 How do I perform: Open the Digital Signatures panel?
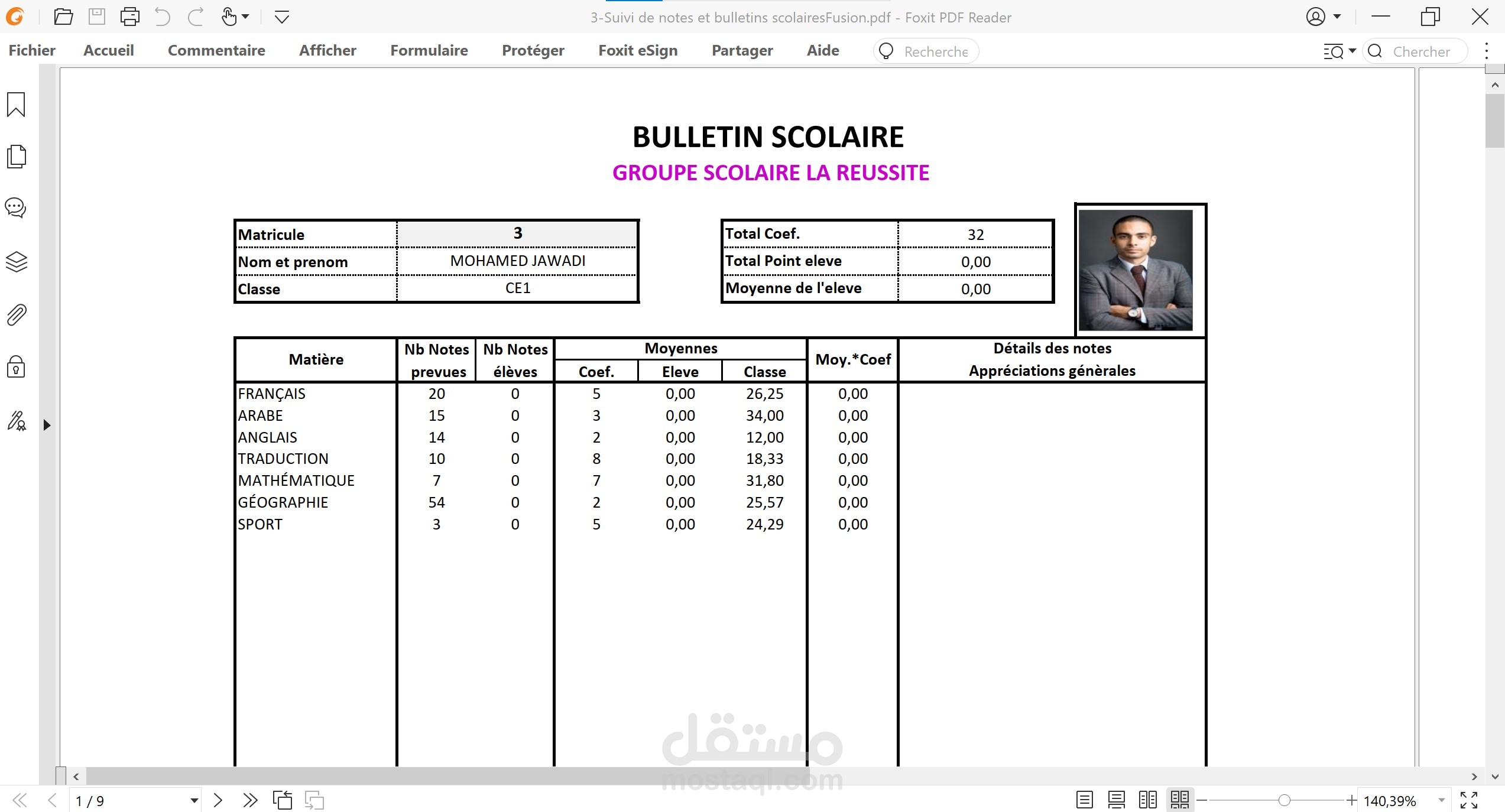(16, 421)
